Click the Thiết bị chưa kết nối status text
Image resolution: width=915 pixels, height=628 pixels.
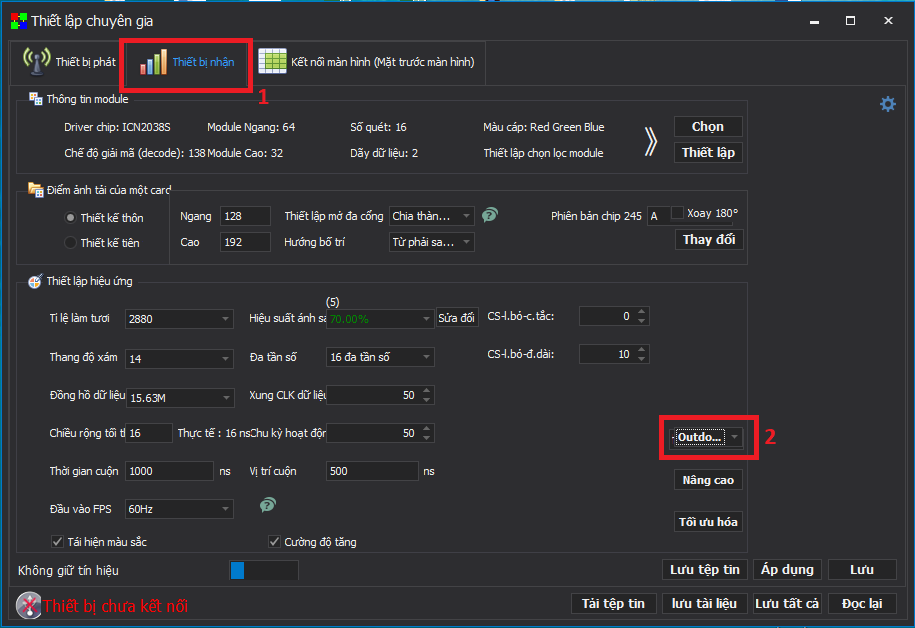pos(116,606)
